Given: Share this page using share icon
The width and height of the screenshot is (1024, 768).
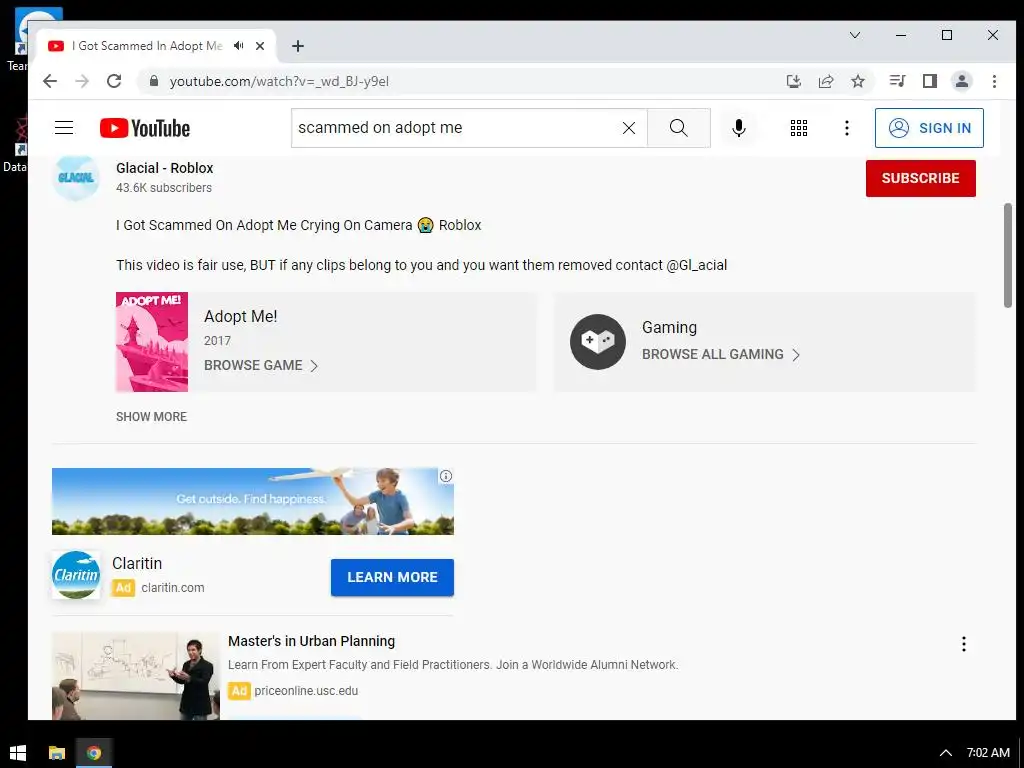Looking at the screenshot, I should tap(825, 81).
